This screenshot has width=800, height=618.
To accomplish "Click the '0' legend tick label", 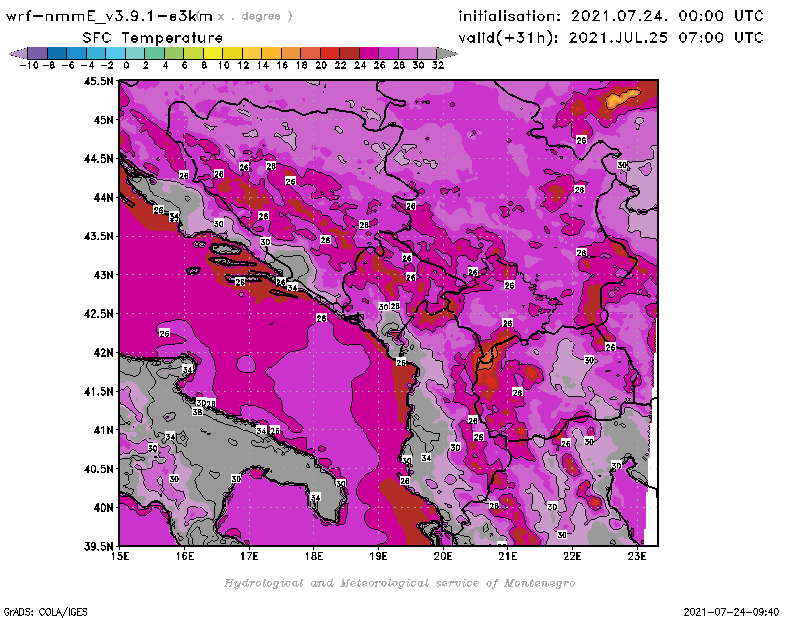I will coord(126,65).
